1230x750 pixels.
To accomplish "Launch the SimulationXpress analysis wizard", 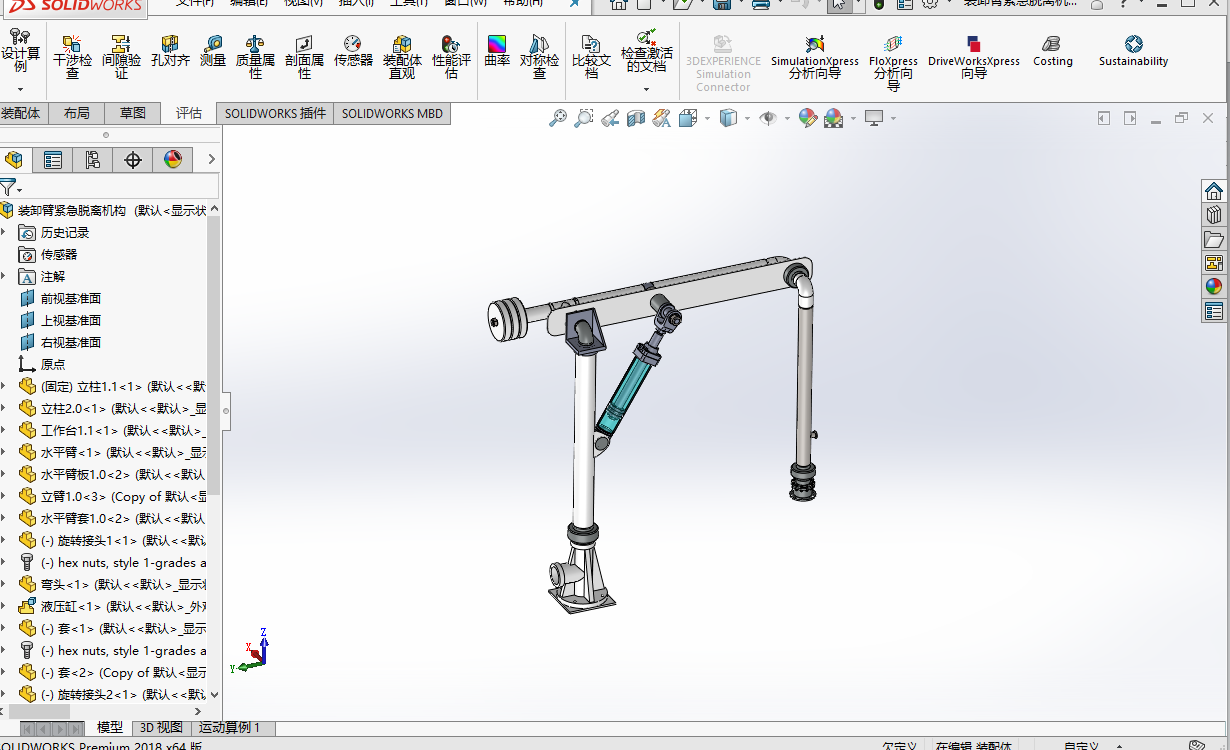I will pos(814,58).
